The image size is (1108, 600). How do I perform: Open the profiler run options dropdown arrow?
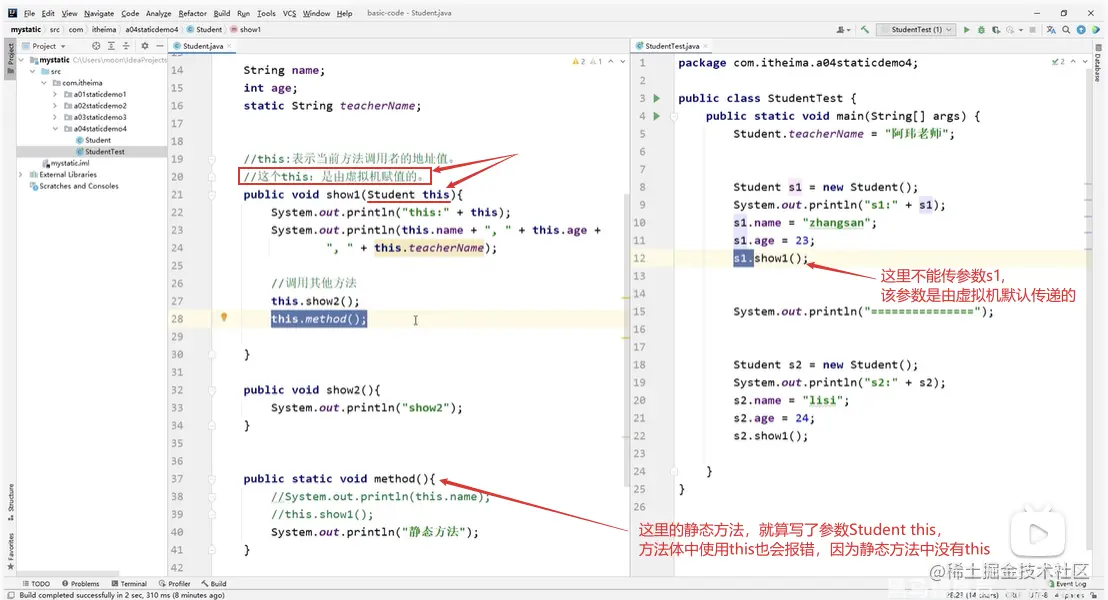(x=1021, y=30)
